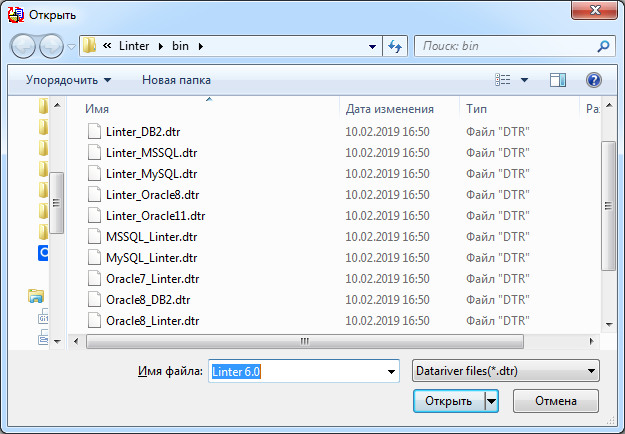Click the file list vertical scroll up arrow

pyautogui.click(x=609, y=105)
